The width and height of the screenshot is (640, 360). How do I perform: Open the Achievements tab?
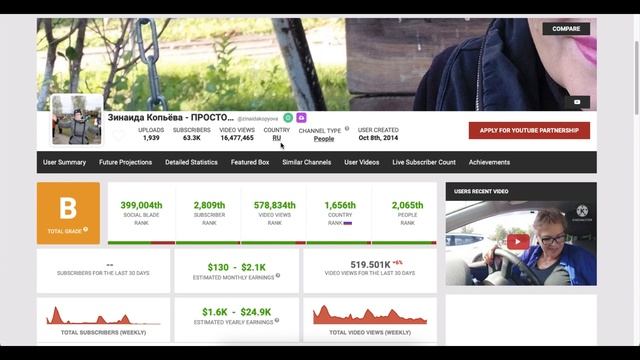(x=489, y=162)
